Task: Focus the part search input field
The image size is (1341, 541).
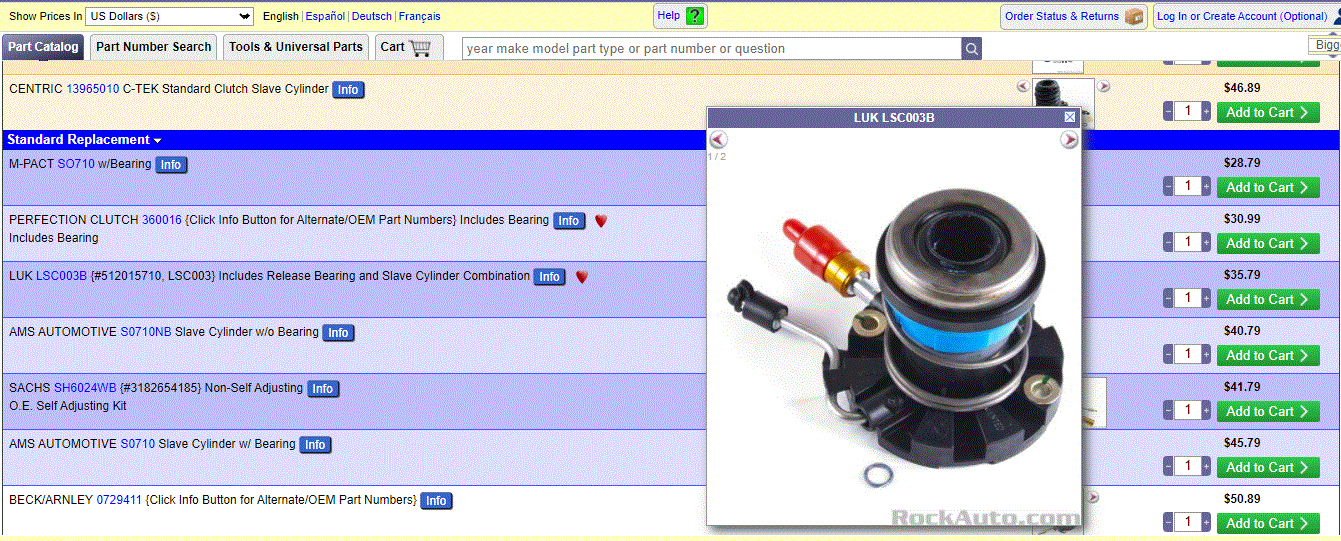Action: (x=712, y=48)
